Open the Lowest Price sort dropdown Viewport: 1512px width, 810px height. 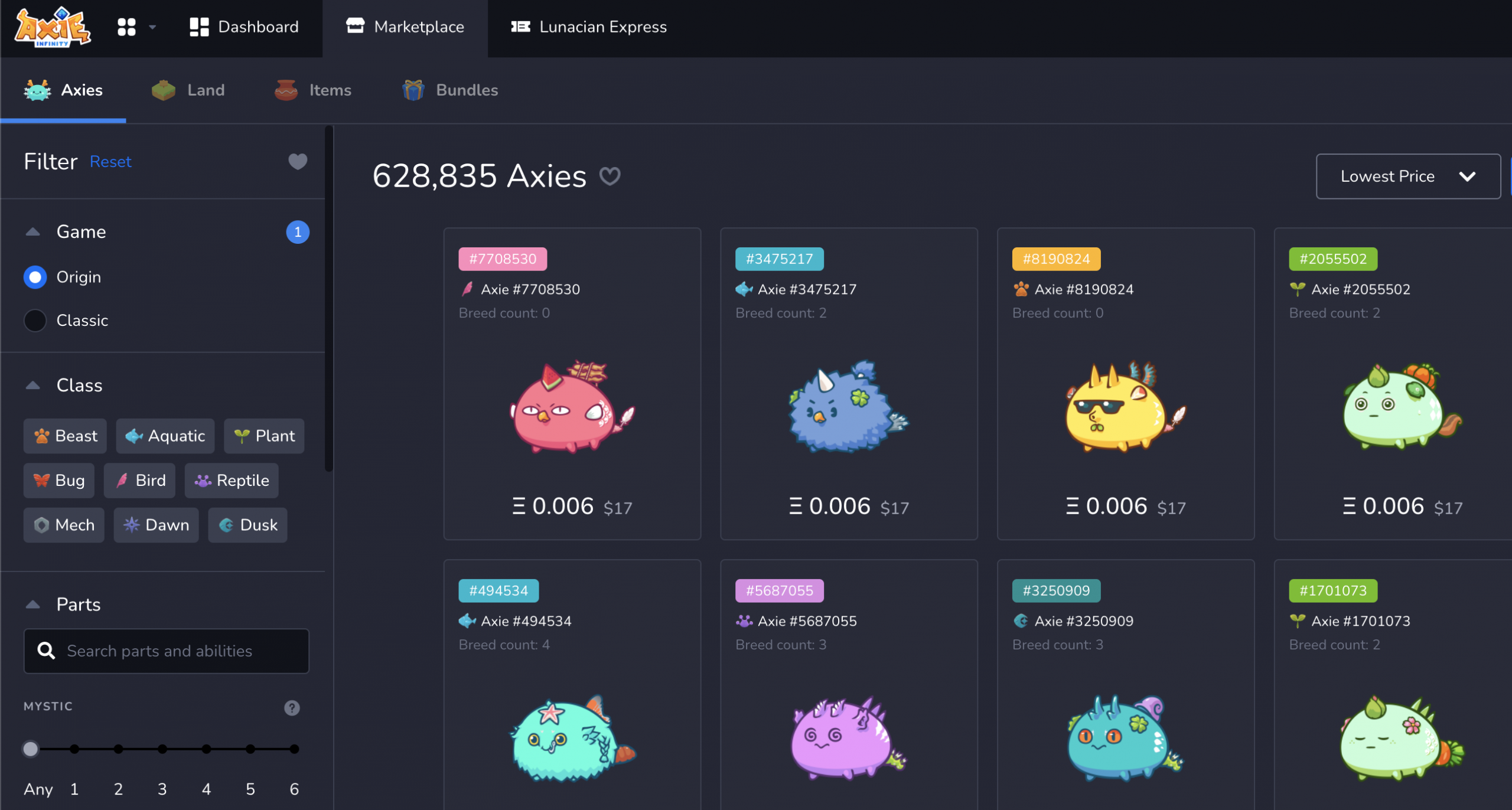pos(1408,177)
